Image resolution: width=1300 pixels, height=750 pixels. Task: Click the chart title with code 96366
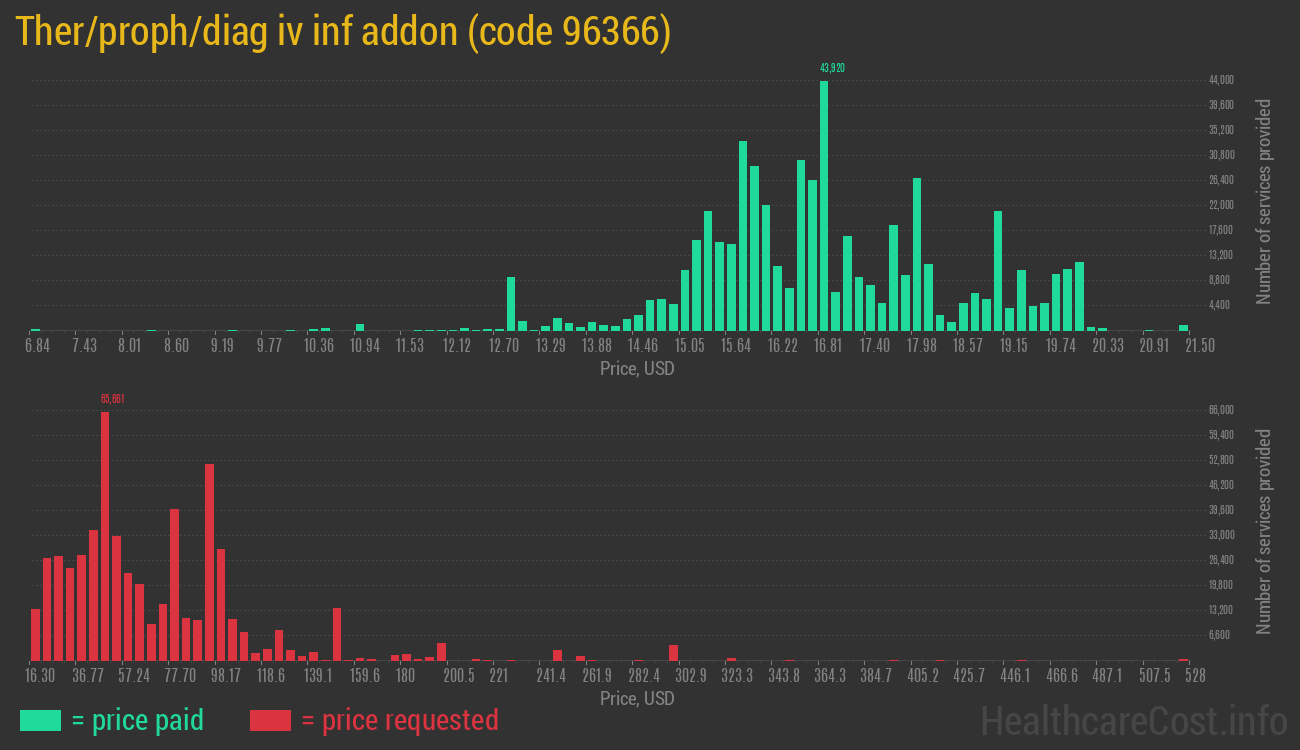click(343, 33)
